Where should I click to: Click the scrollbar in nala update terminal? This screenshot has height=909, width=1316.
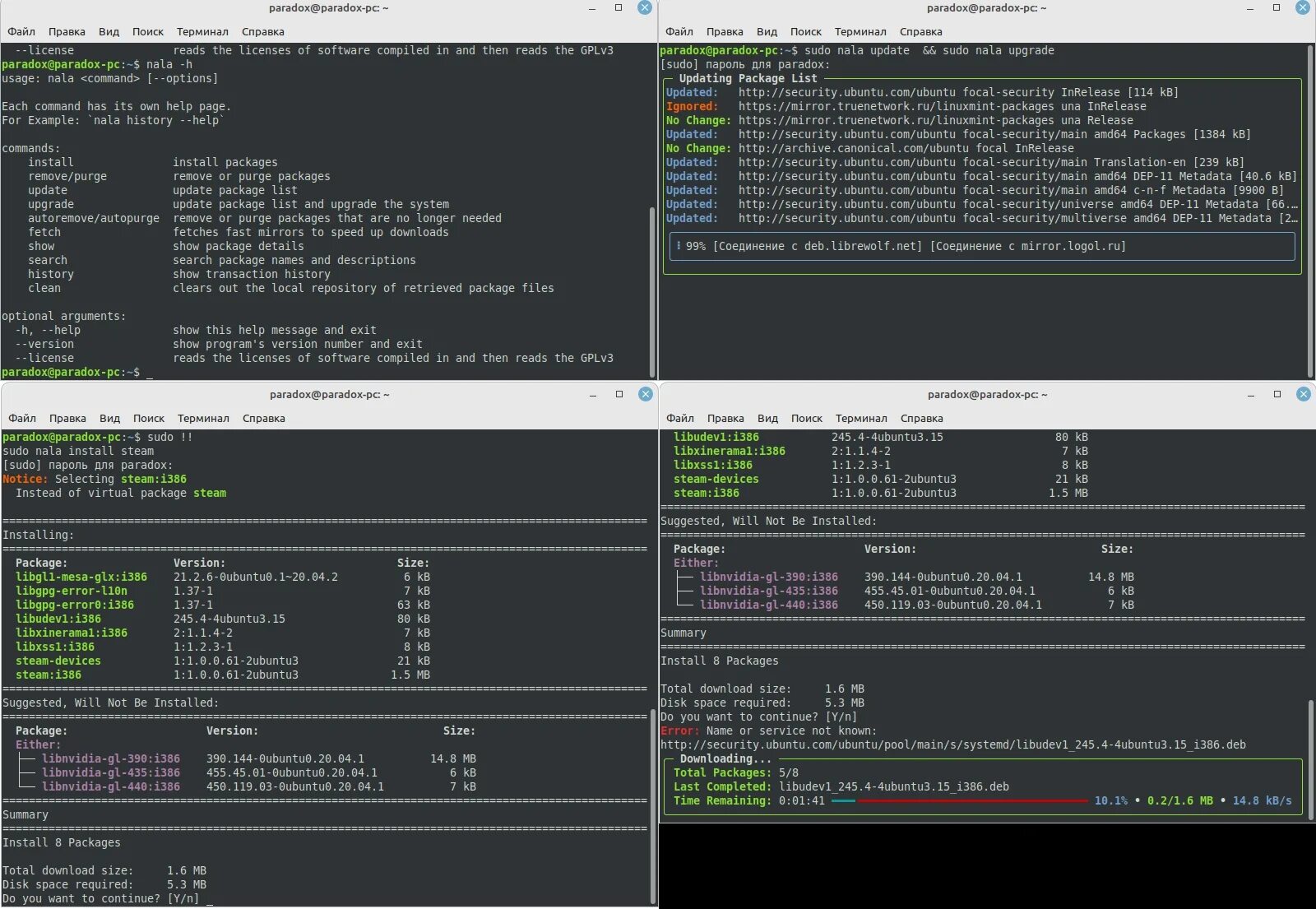coord(1310,211)
